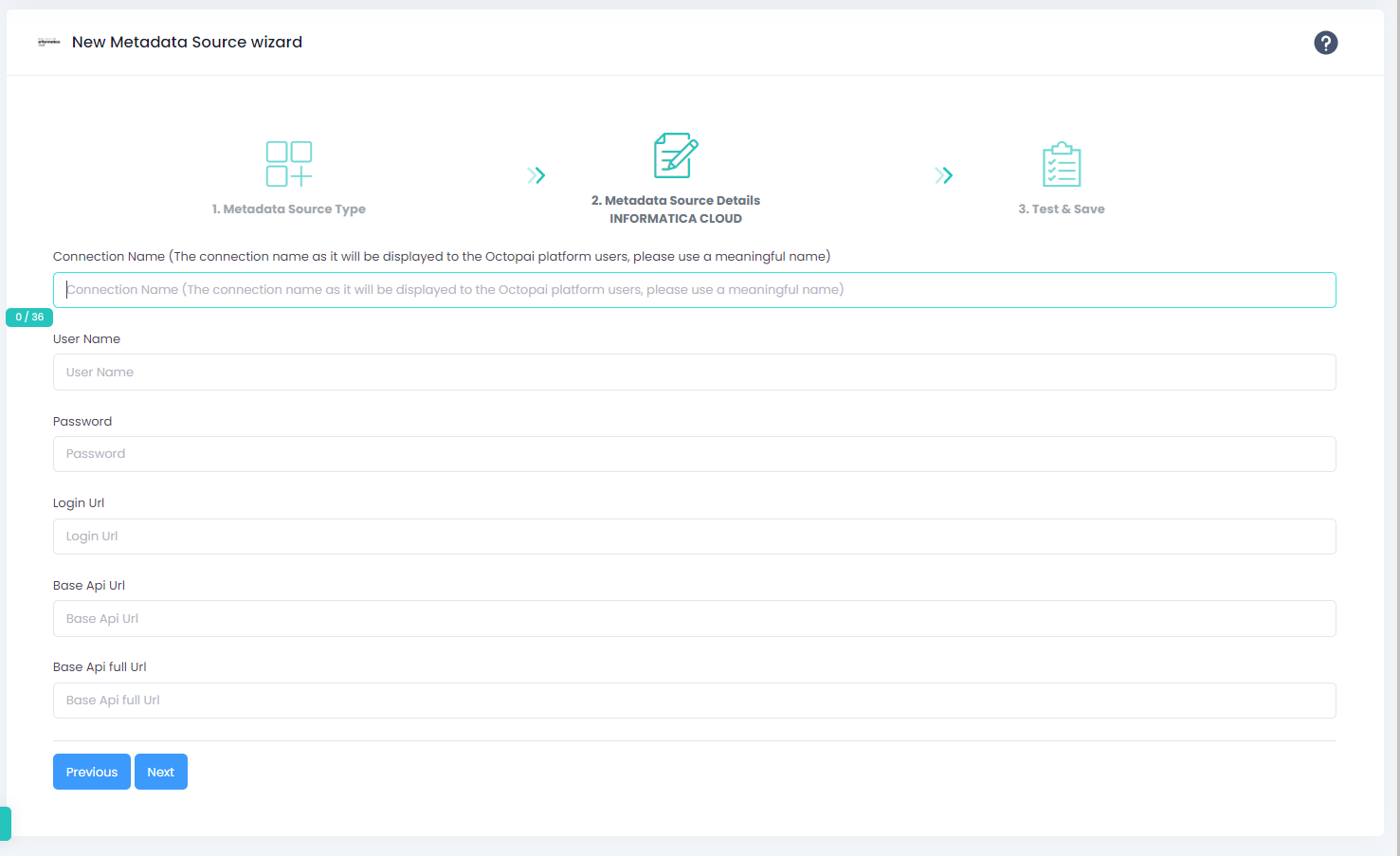
Task: Click the Metadata Source Type squares icon
Action: (x=289, y=164)
